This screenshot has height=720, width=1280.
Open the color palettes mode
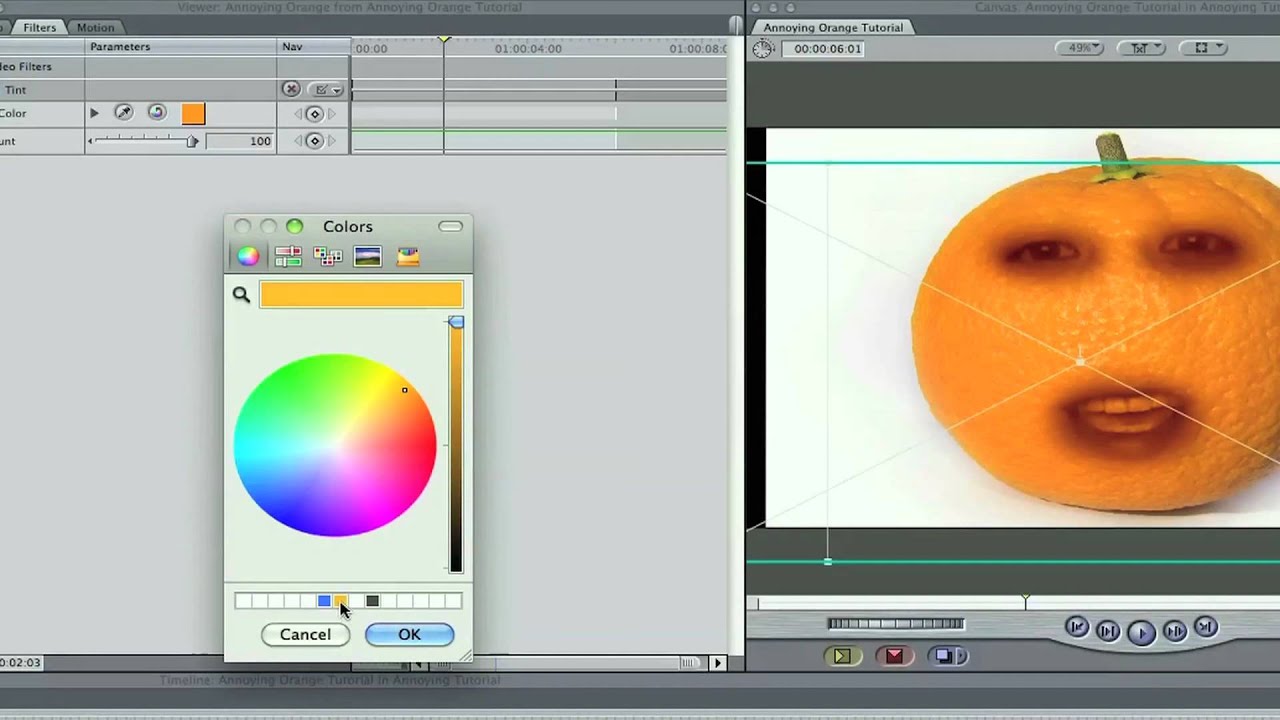pos(328,257)
